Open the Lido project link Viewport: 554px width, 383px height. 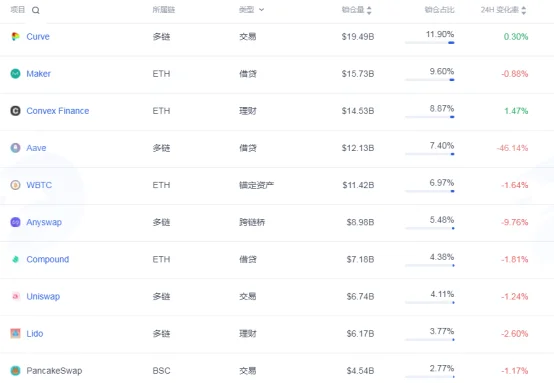[35, 334]
